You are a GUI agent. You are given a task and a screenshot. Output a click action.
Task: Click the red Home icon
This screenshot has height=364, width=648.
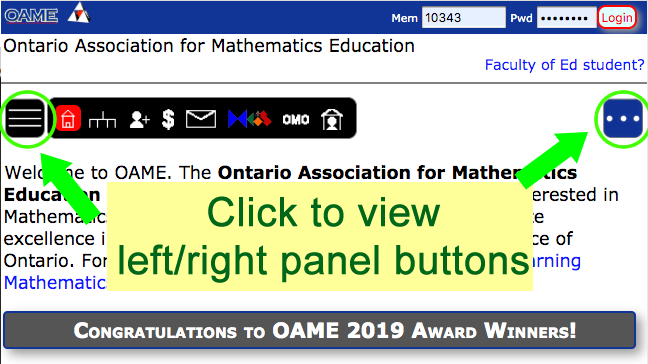[68, 119]
